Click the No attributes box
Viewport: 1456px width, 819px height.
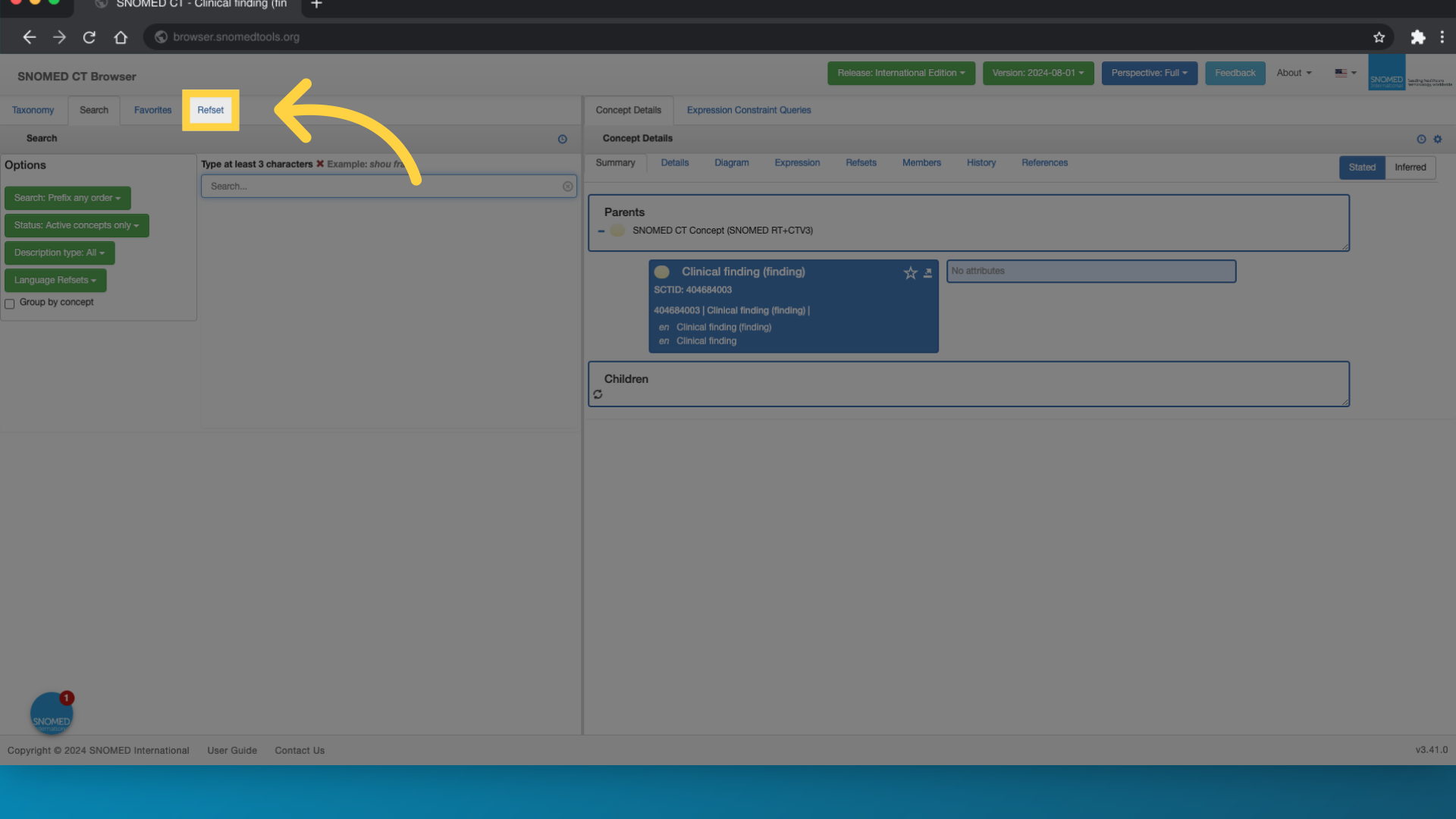pyautogui.click(x=1090, y=271)
